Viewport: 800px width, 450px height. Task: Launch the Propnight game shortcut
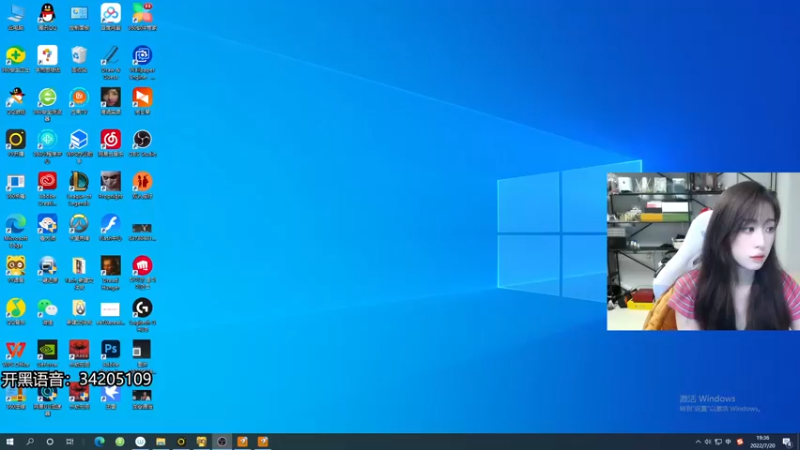(x=111, y=185)
